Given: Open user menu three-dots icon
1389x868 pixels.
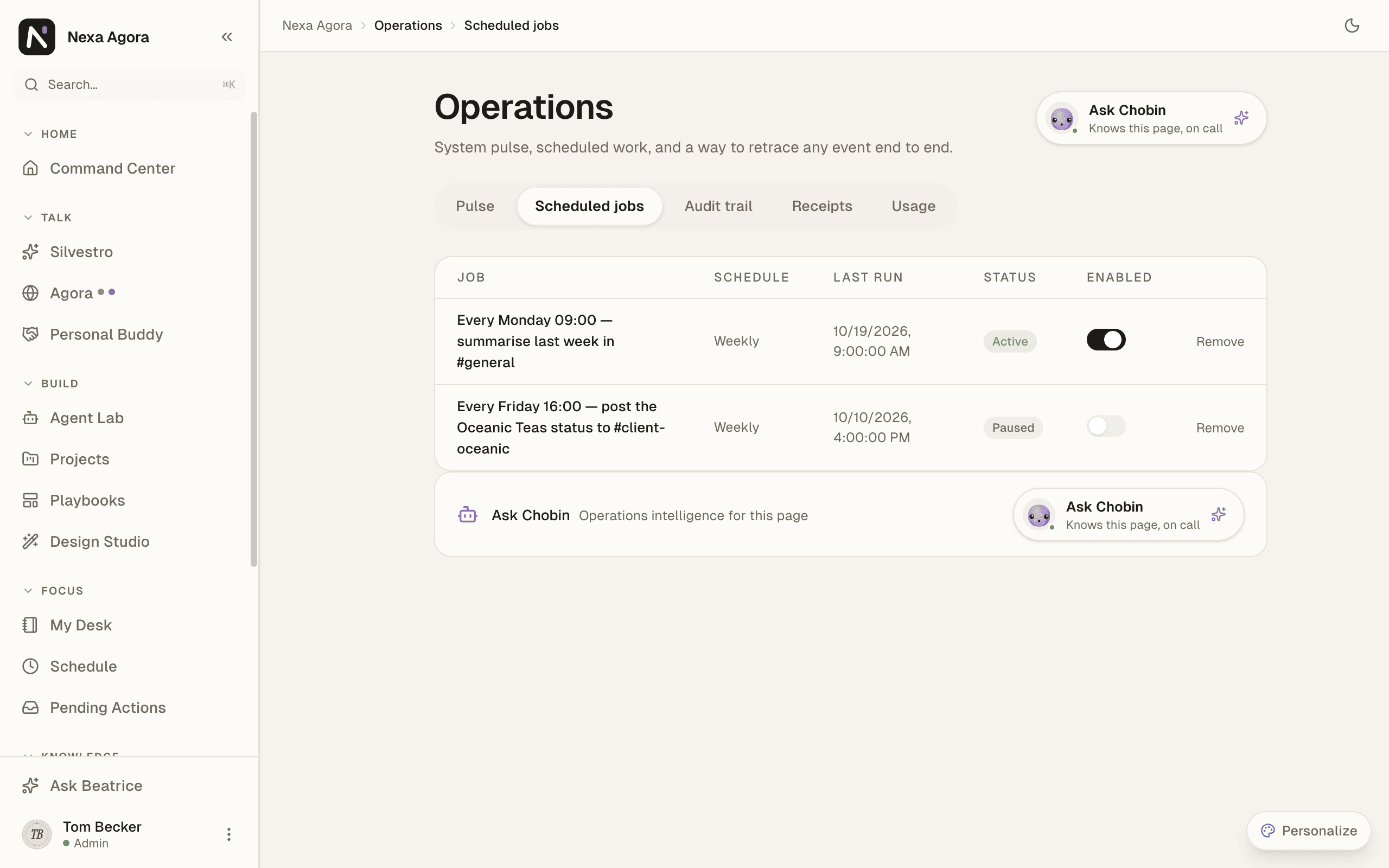Looking at the screenshot, I should [228, 834].
